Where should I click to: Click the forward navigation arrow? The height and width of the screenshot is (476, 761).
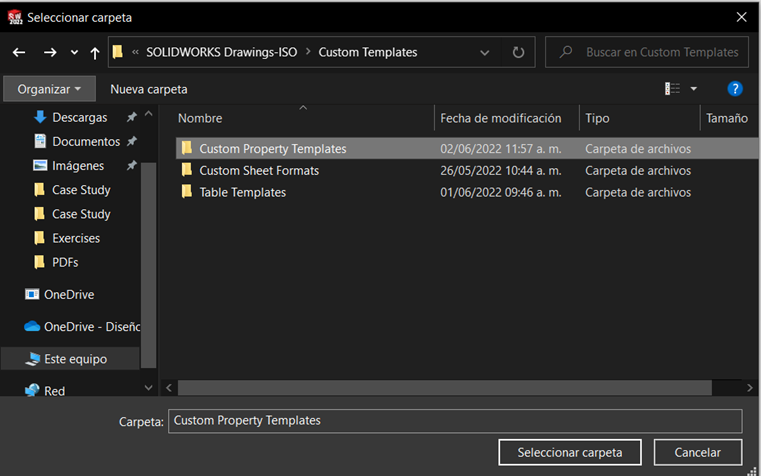[x=50, y=52]
